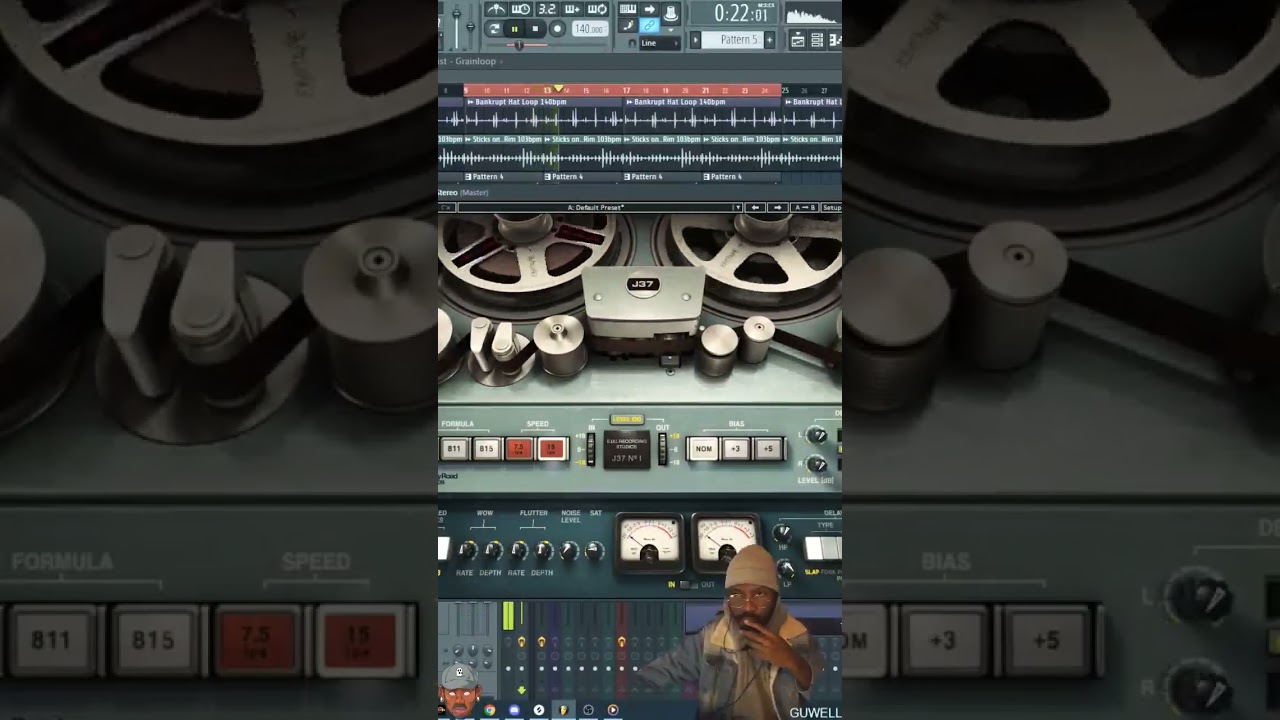1280x720 pixels.
Task: Toggle the 3.2 countdown before recording icon
Action: pos(546,9)
